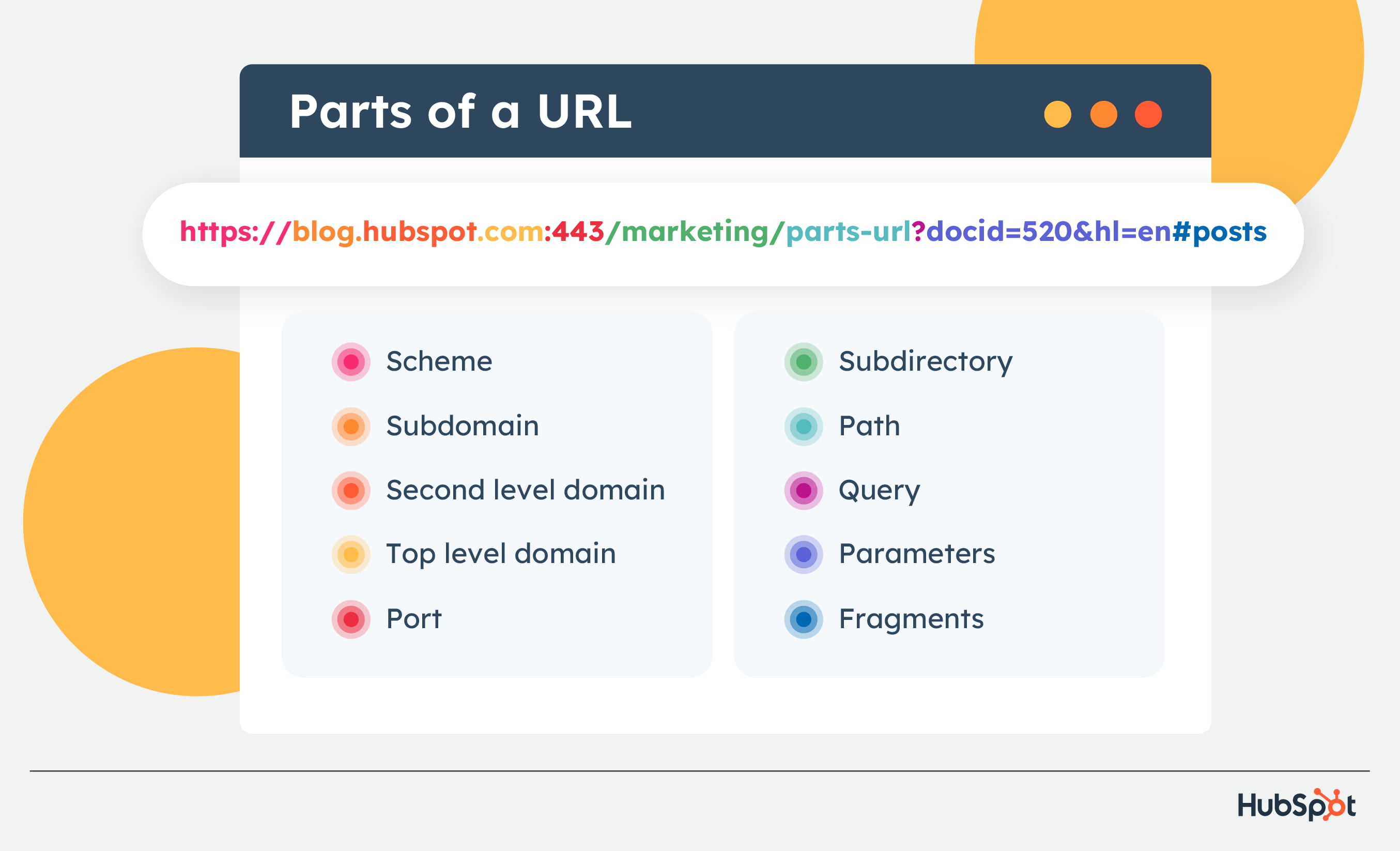Click "hubspot" in the URL bar
This screenshot has height=851, width=1400.
[x=419, y=232]
